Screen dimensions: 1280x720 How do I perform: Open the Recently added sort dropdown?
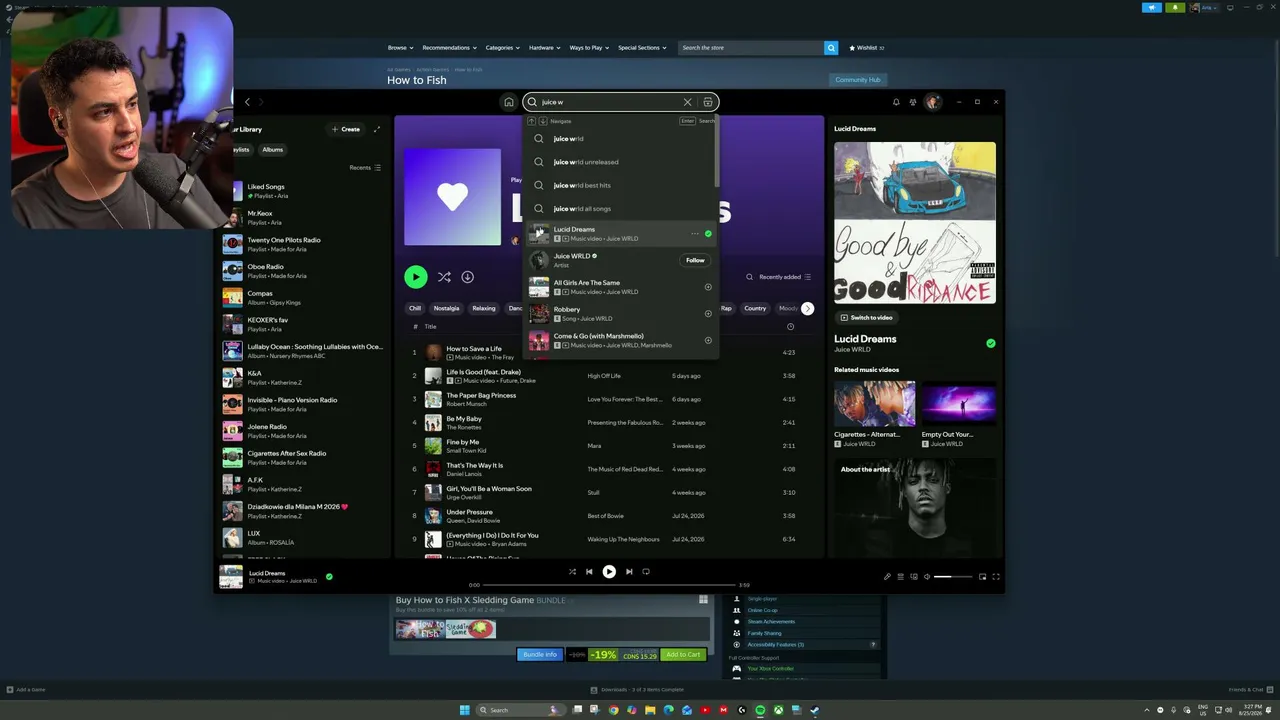785,277
